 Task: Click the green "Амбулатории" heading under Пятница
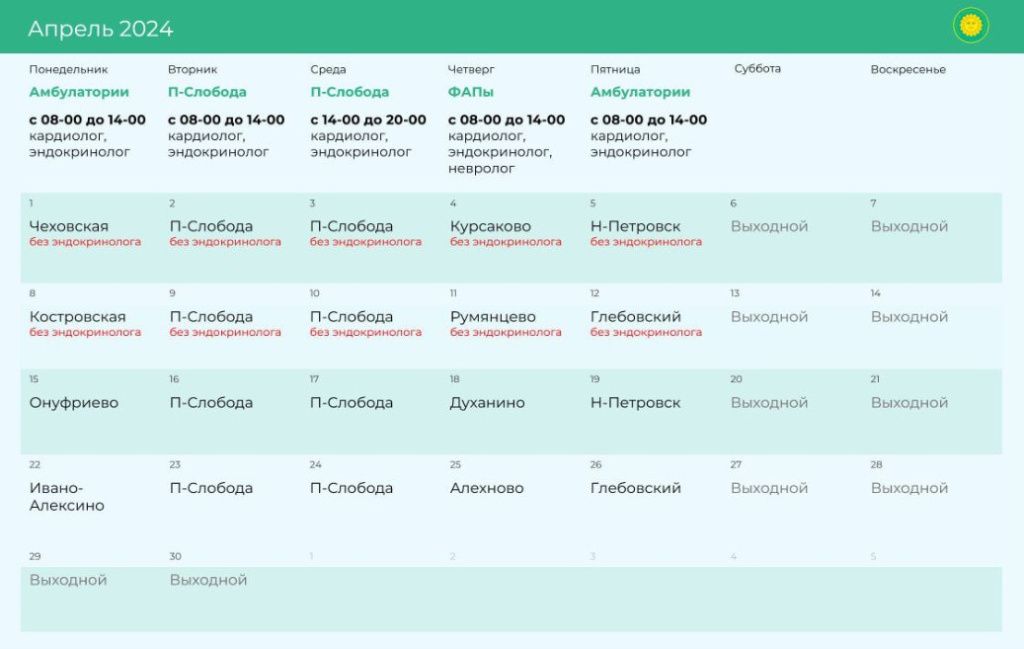tap(640, 92)
